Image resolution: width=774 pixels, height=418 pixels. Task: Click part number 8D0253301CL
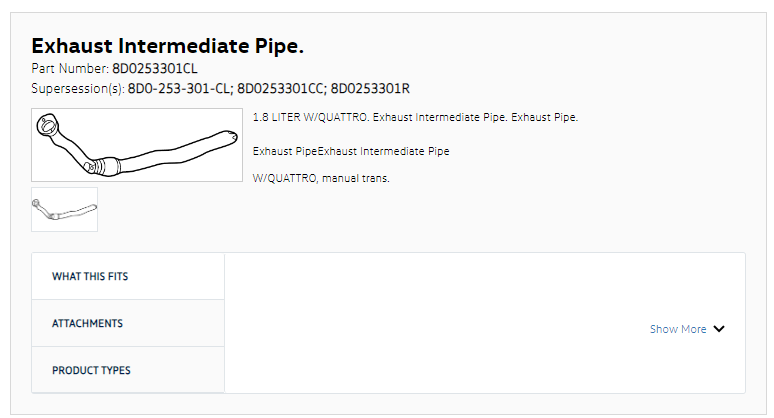155,69
